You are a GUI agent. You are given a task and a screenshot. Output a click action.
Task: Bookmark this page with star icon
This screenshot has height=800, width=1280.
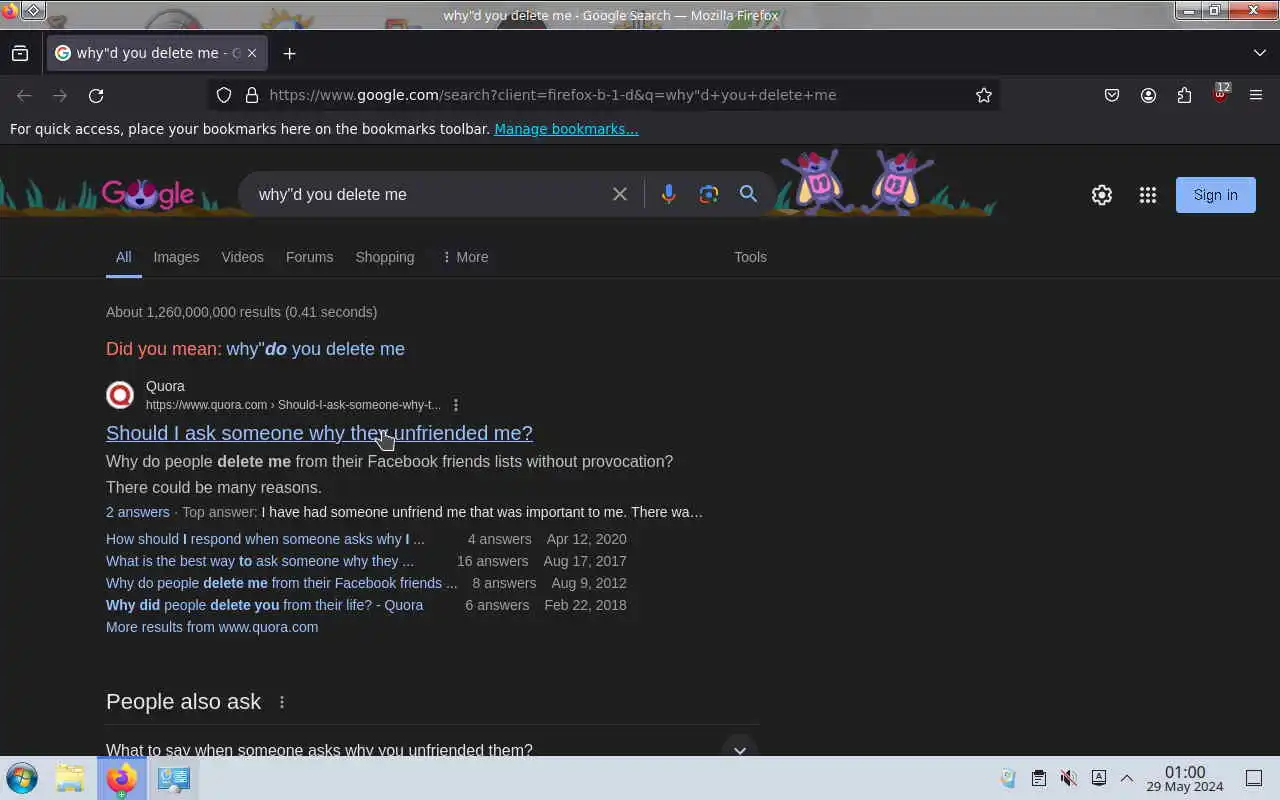coord(984,95)
